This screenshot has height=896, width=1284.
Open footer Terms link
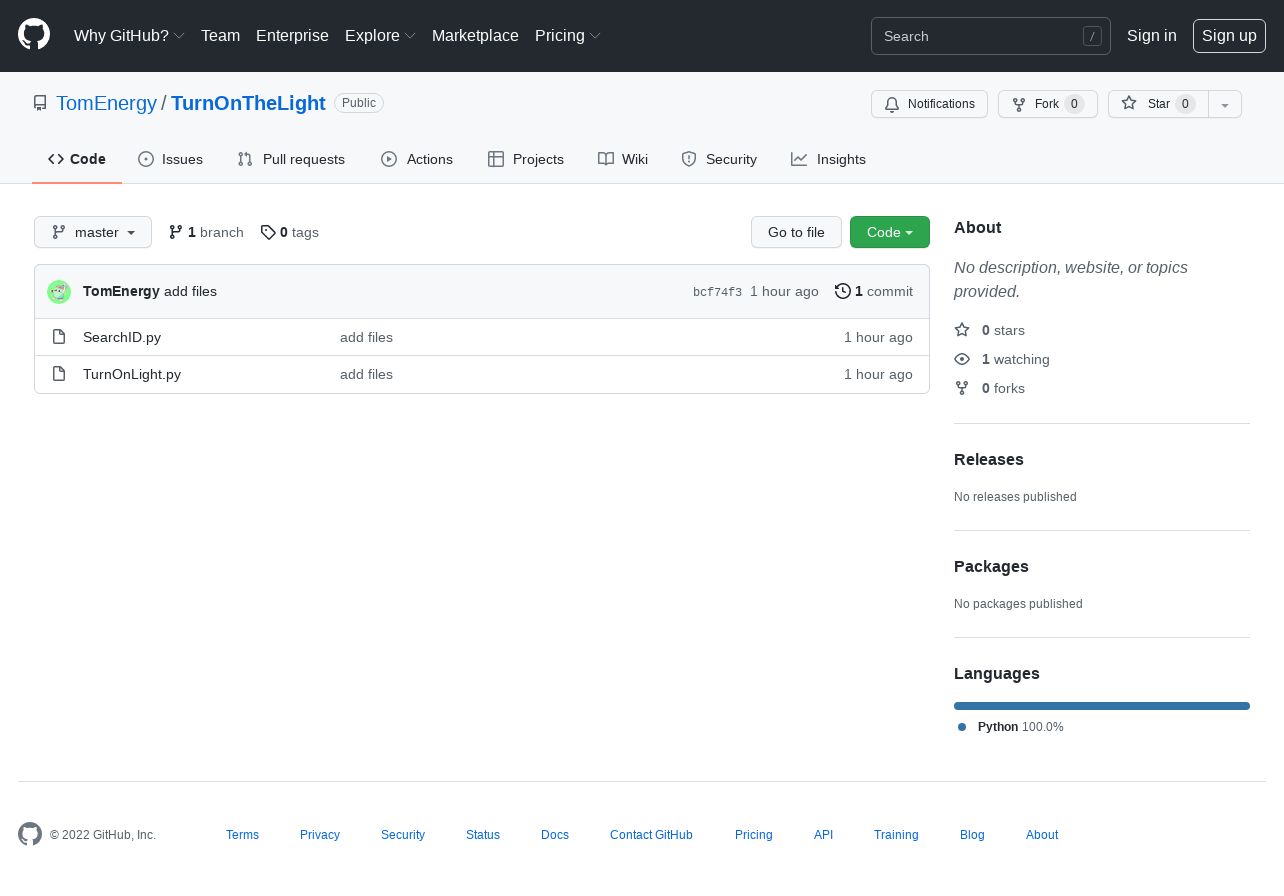[242, 834]
